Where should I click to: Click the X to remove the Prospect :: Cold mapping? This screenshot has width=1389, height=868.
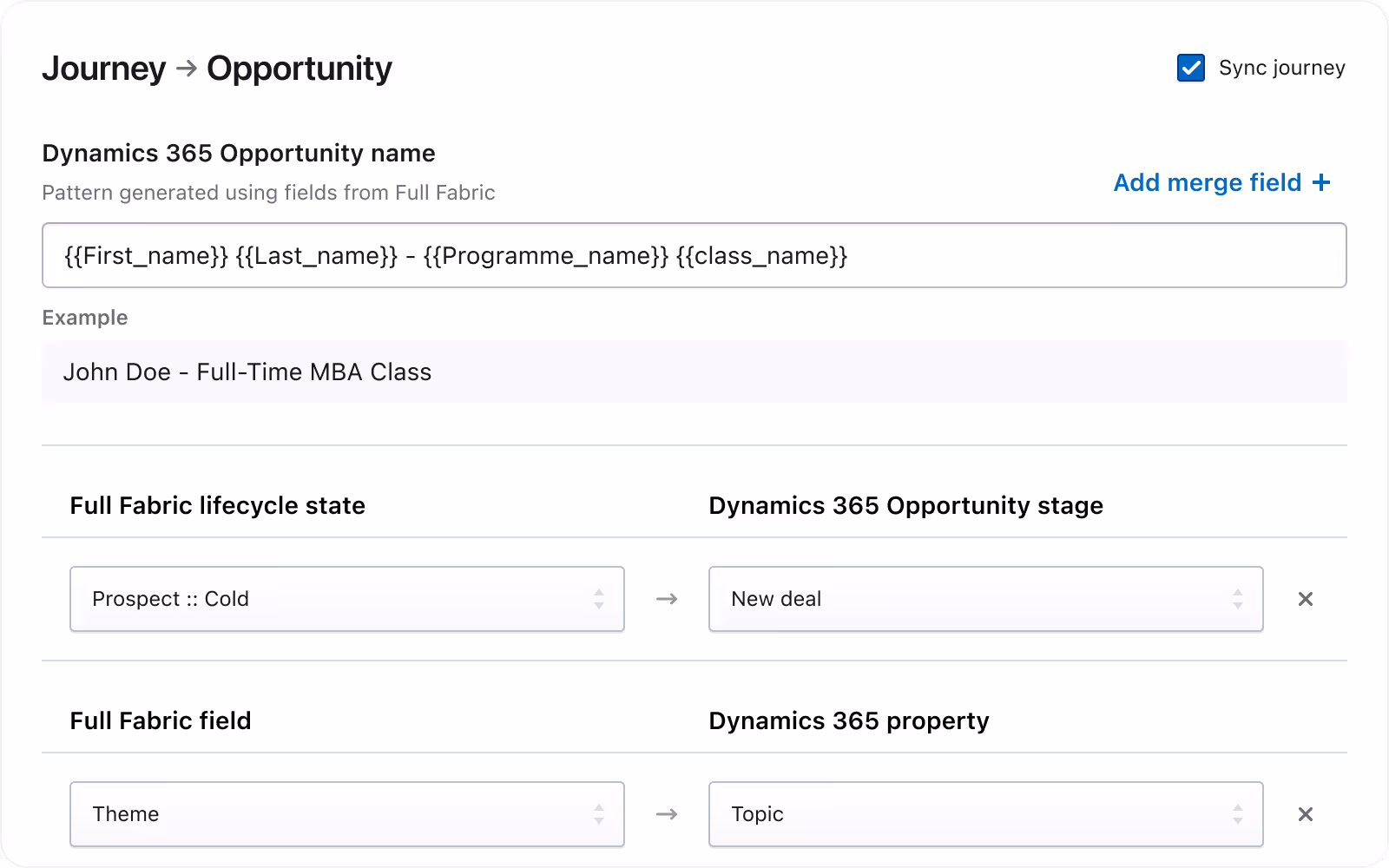[x=1306, y=599]
